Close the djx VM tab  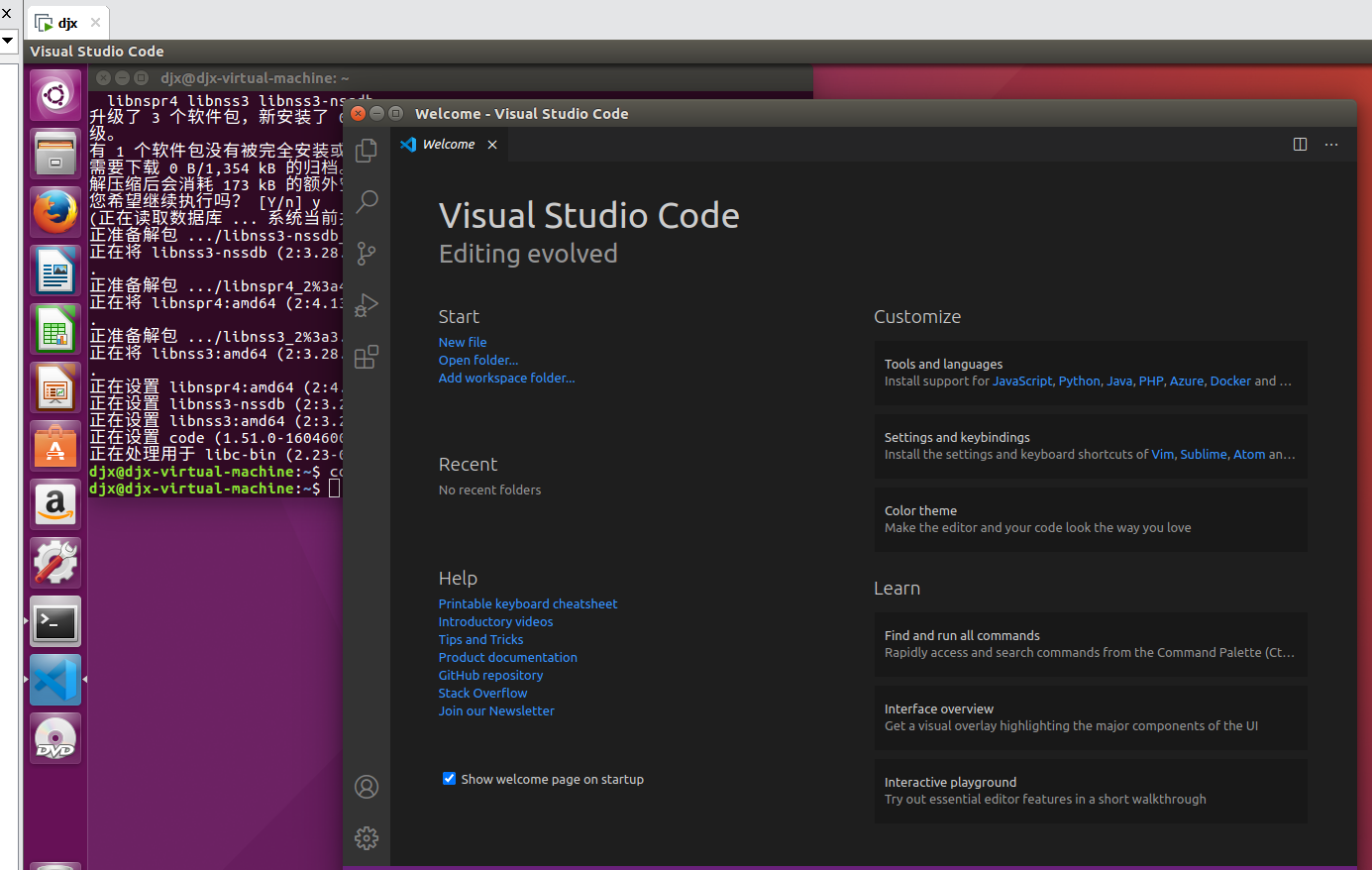click(95, 22)
